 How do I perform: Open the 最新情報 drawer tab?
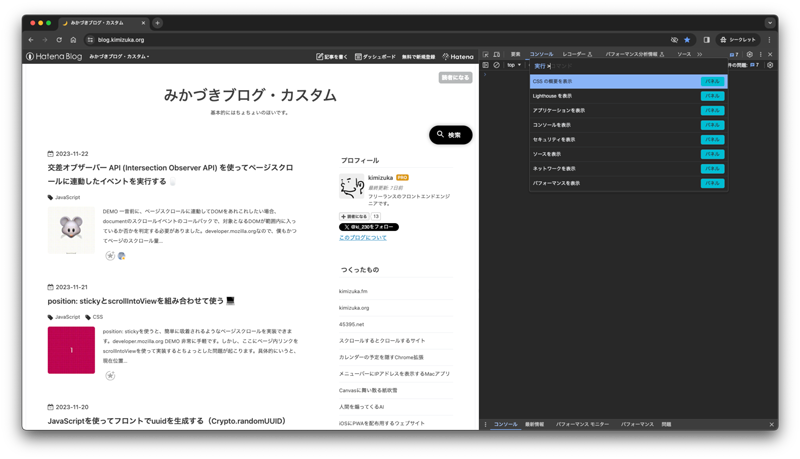point(534,424)
